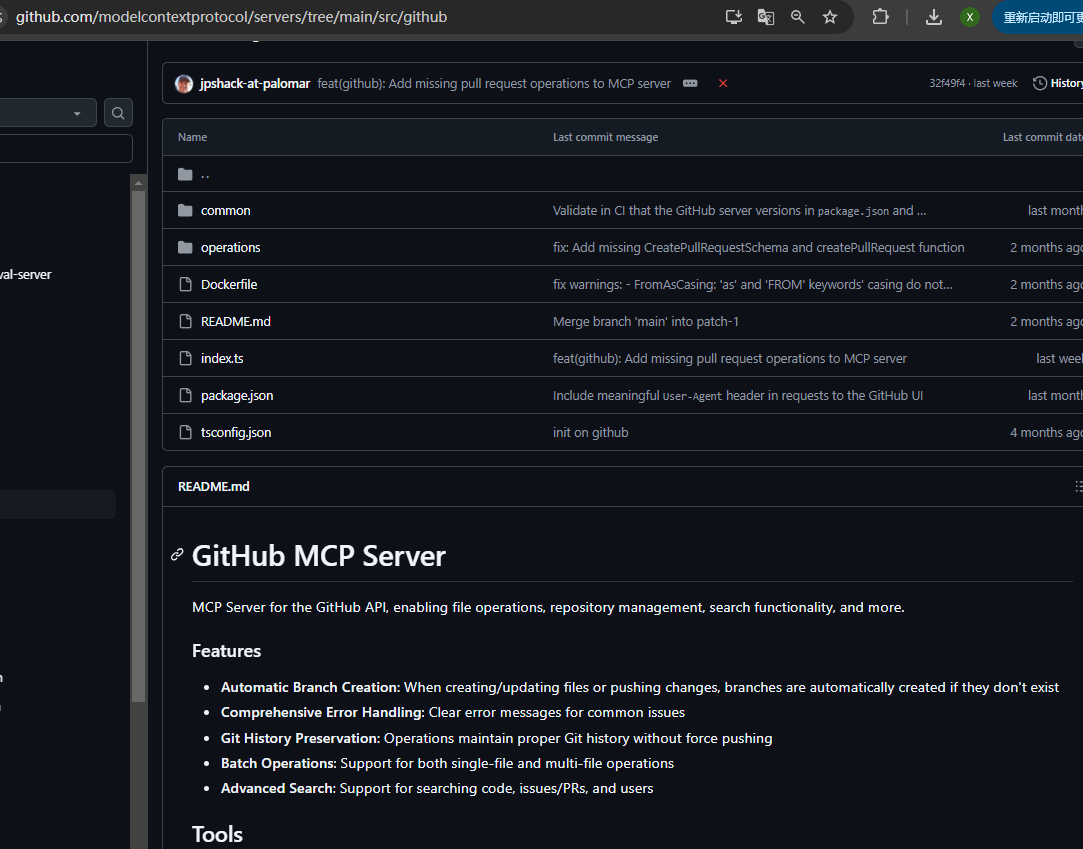This screenshot has width=1083, height=849.
Task: Open the green X browser profile avatar
Action: coord(969,17)
